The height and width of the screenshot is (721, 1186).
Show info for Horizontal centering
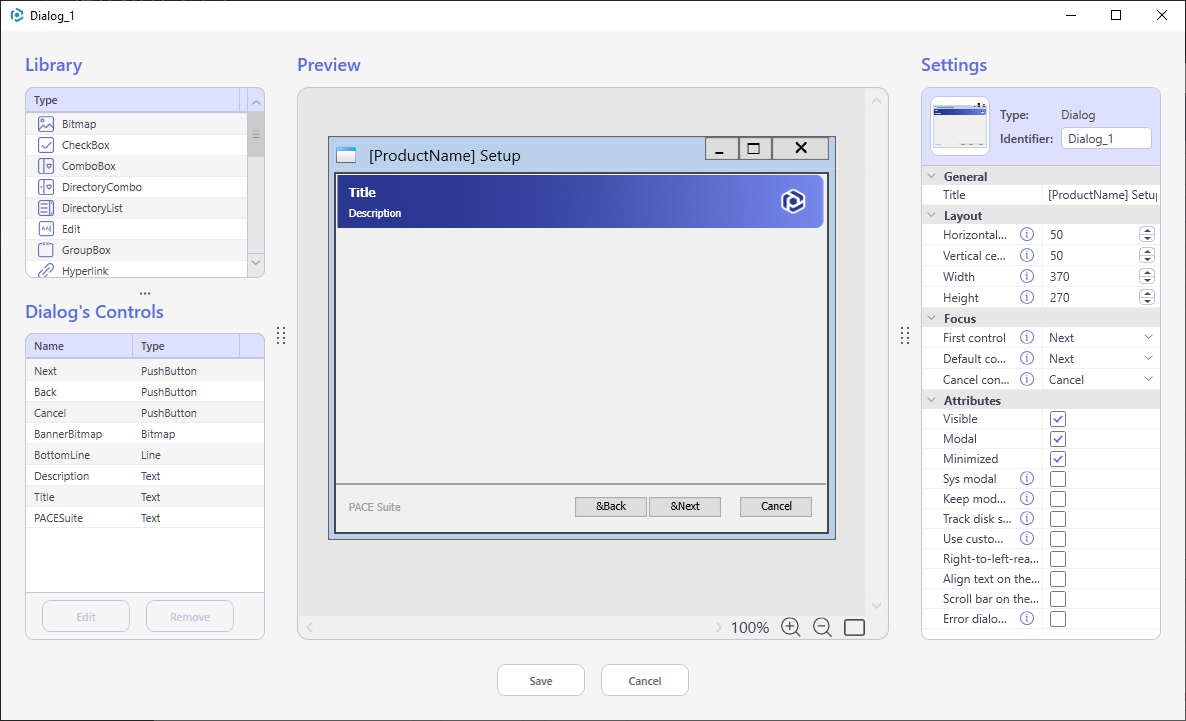point(1026,235)
